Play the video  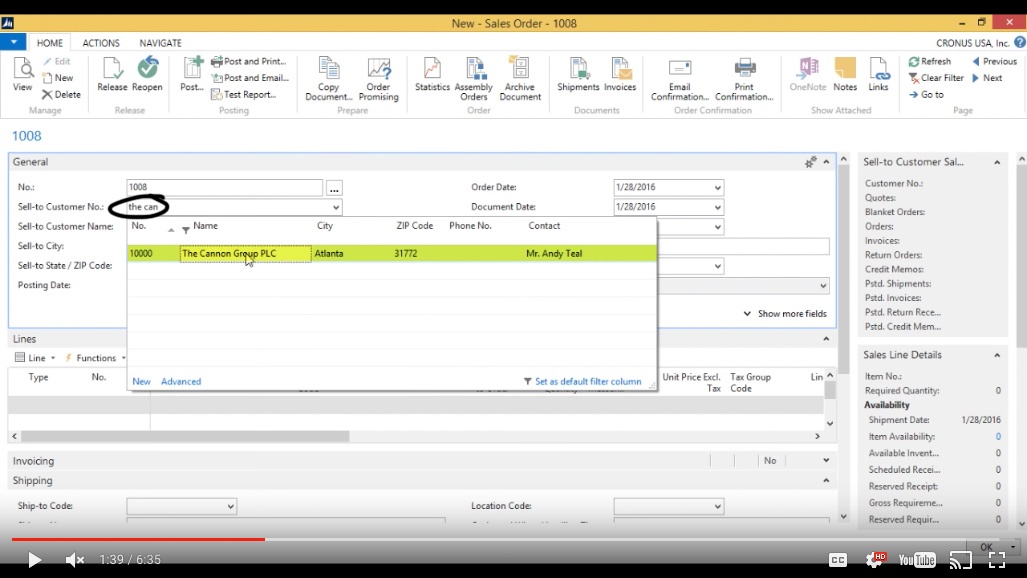34,560
